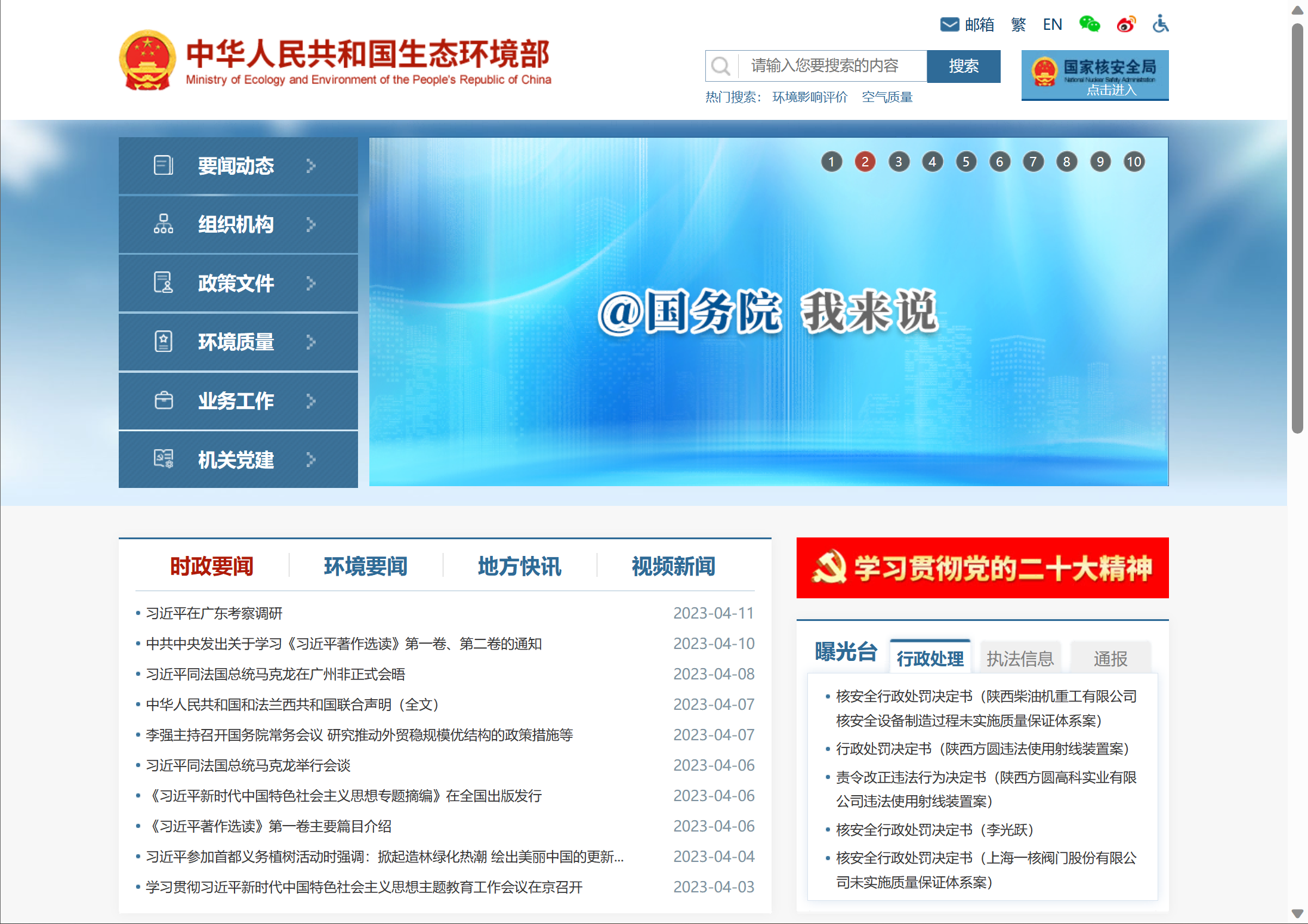
Task: Expand 机关党建 with its chevron
Action: (311, 459)
